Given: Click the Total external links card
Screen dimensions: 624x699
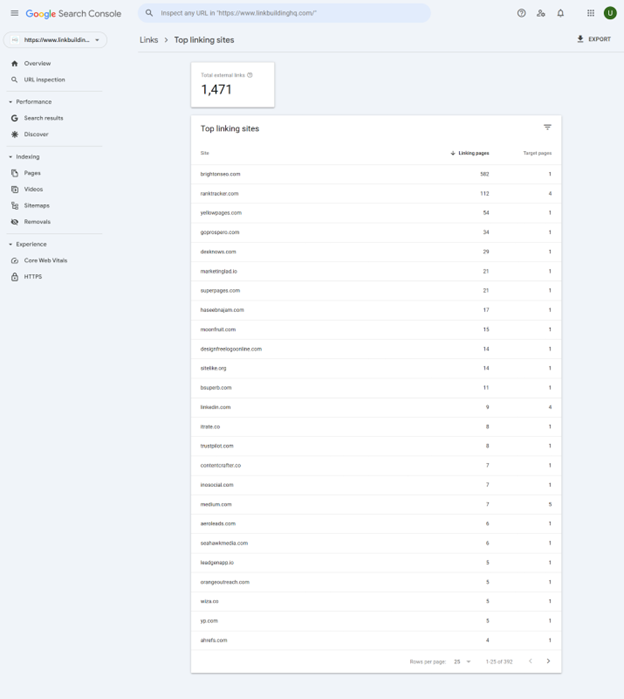Looking at the screenshot, I should point(233,85).
